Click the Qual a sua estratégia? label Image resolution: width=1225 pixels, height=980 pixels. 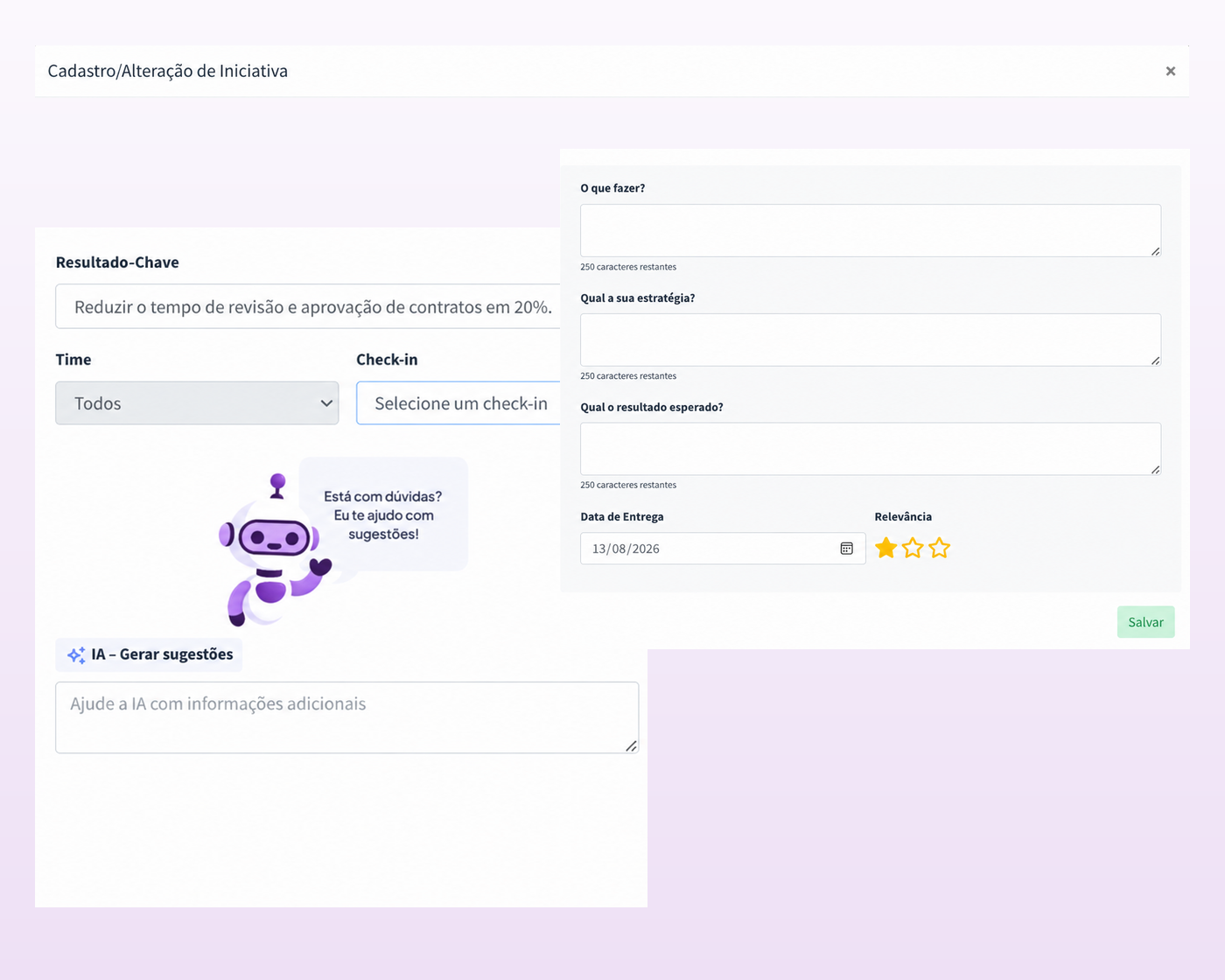pyautogui.click(x=638, y=298)
